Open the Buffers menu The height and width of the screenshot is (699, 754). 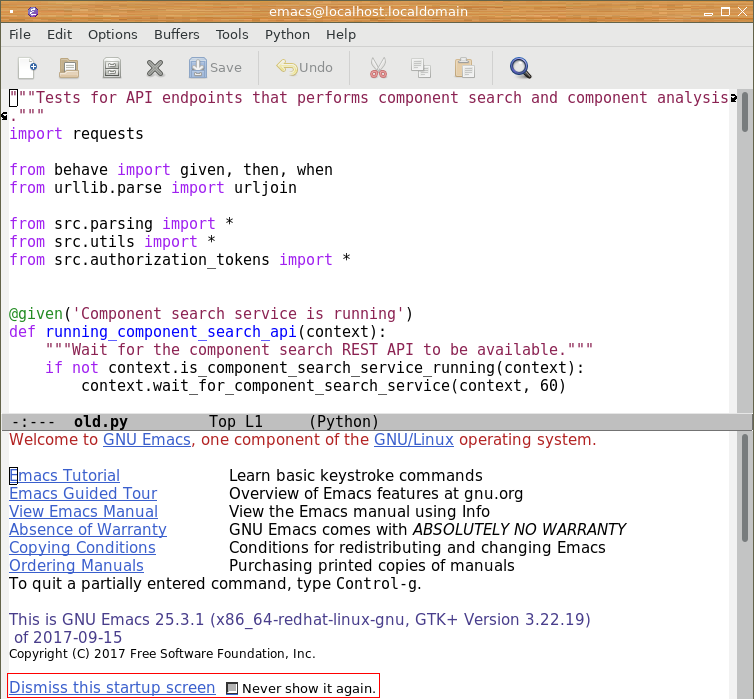176,35
